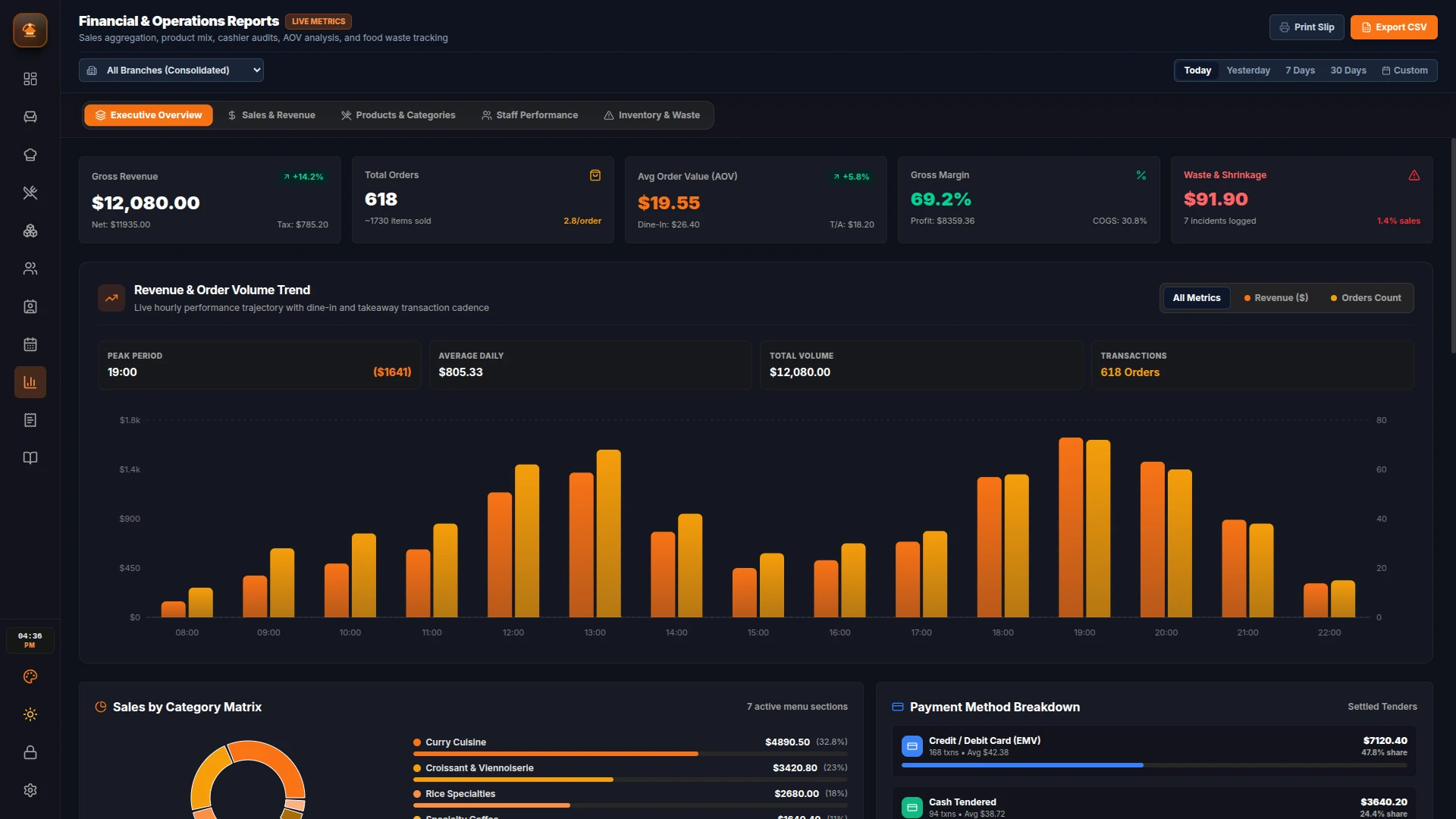1456x819 pixels.
Task: Click the Print Slip button
Action: click(x=1306, y=27)
